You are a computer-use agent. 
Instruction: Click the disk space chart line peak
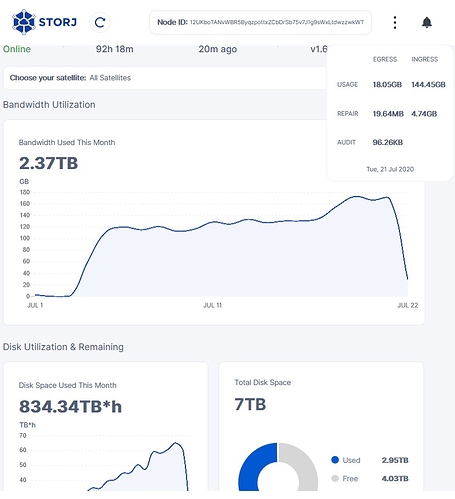pos(176,443)
